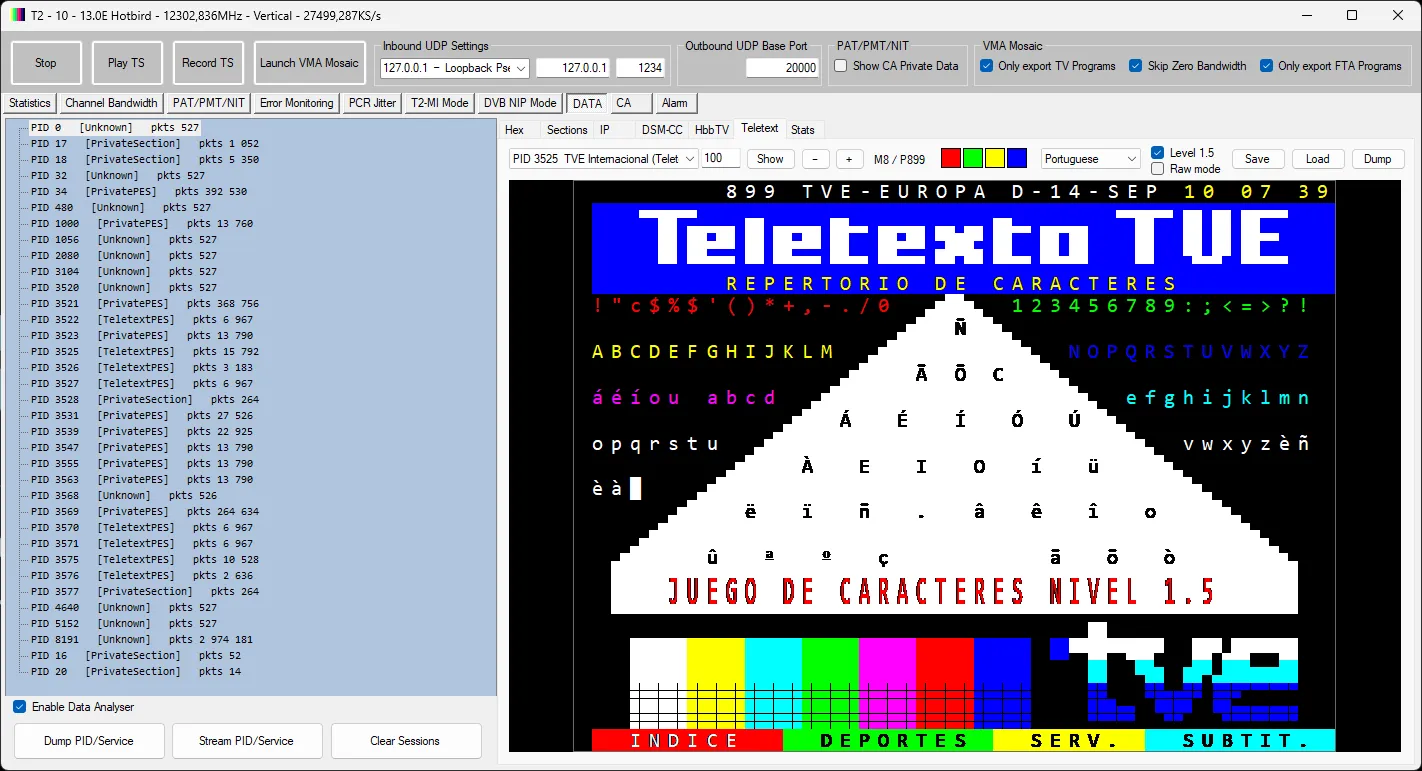Click the teletext Dump button
Image resolution: width=1422 pixels, height=771 pixels.
[1377, 159]
